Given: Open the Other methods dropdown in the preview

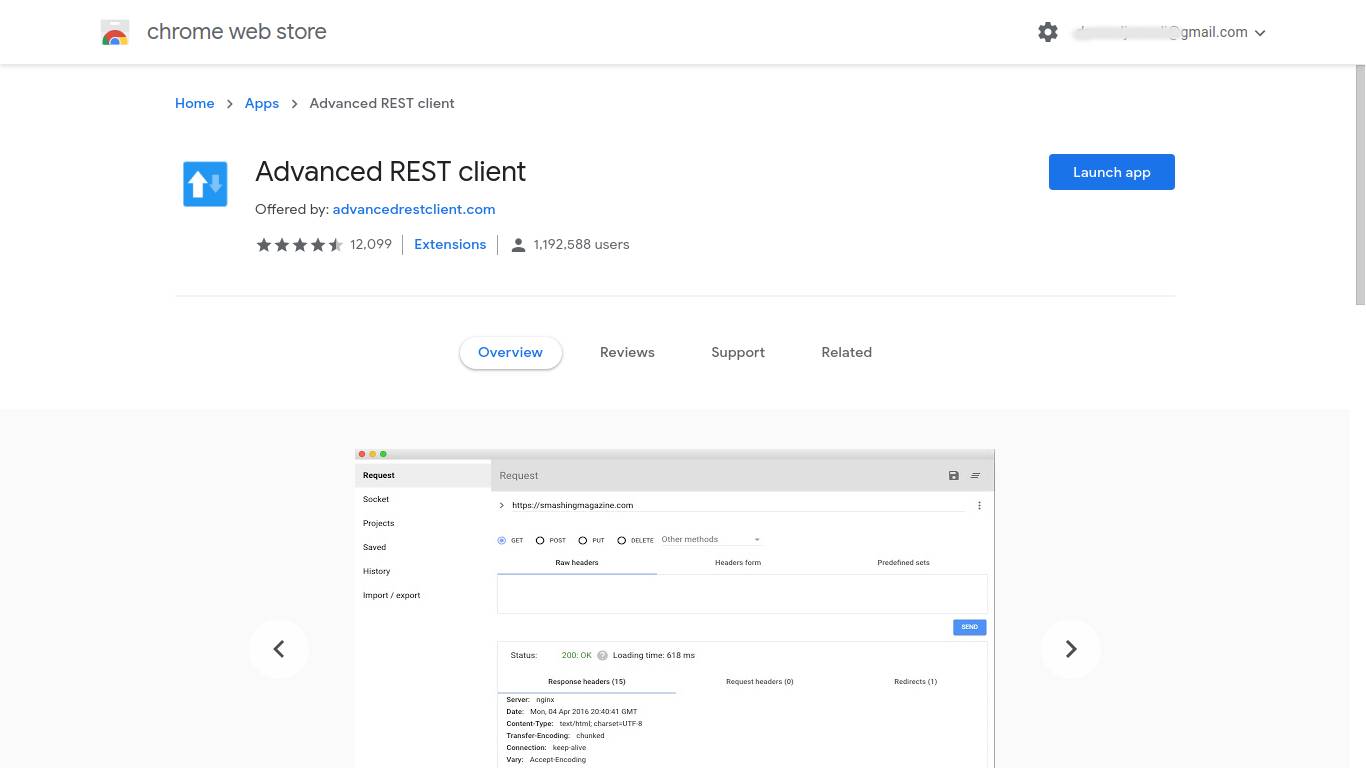Looking at the screenshot, I should (711, 540).
